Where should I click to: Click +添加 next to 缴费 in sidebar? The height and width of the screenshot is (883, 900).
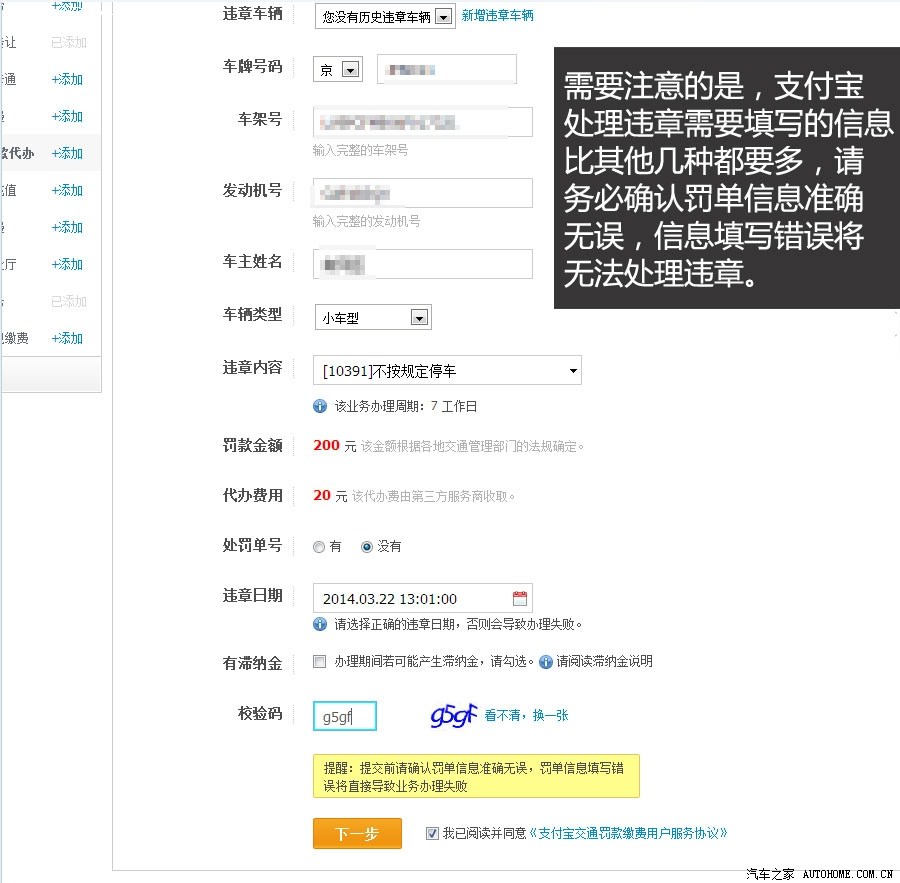[x=67, y=338]
